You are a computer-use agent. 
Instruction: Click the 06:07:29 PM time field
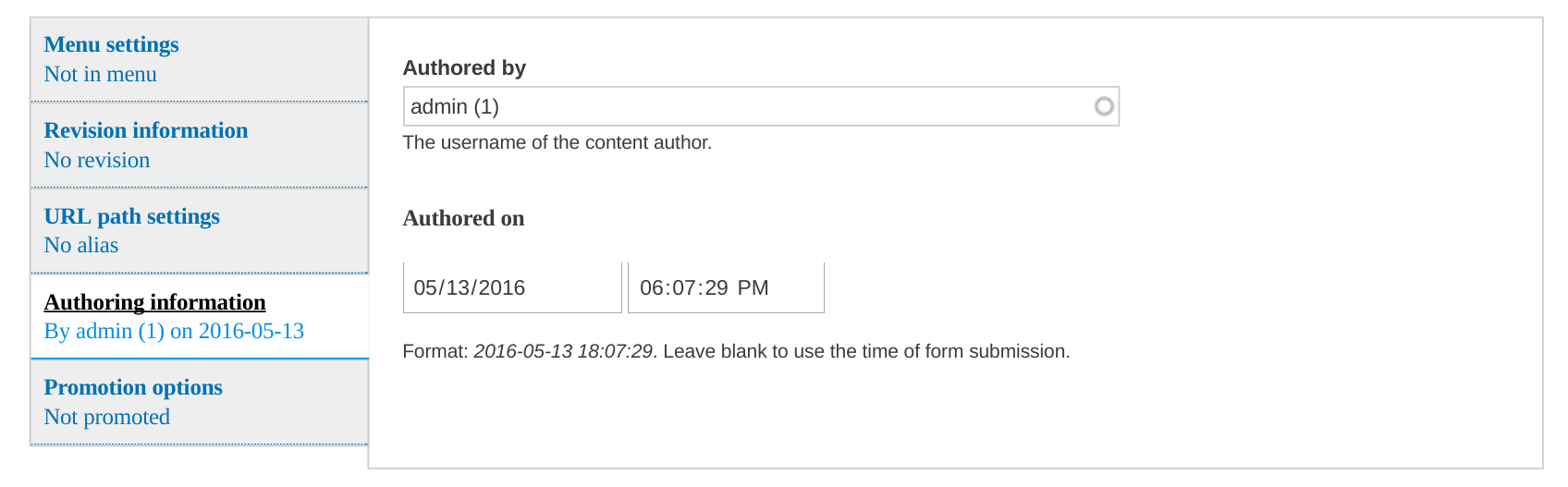tap(725, 287)
